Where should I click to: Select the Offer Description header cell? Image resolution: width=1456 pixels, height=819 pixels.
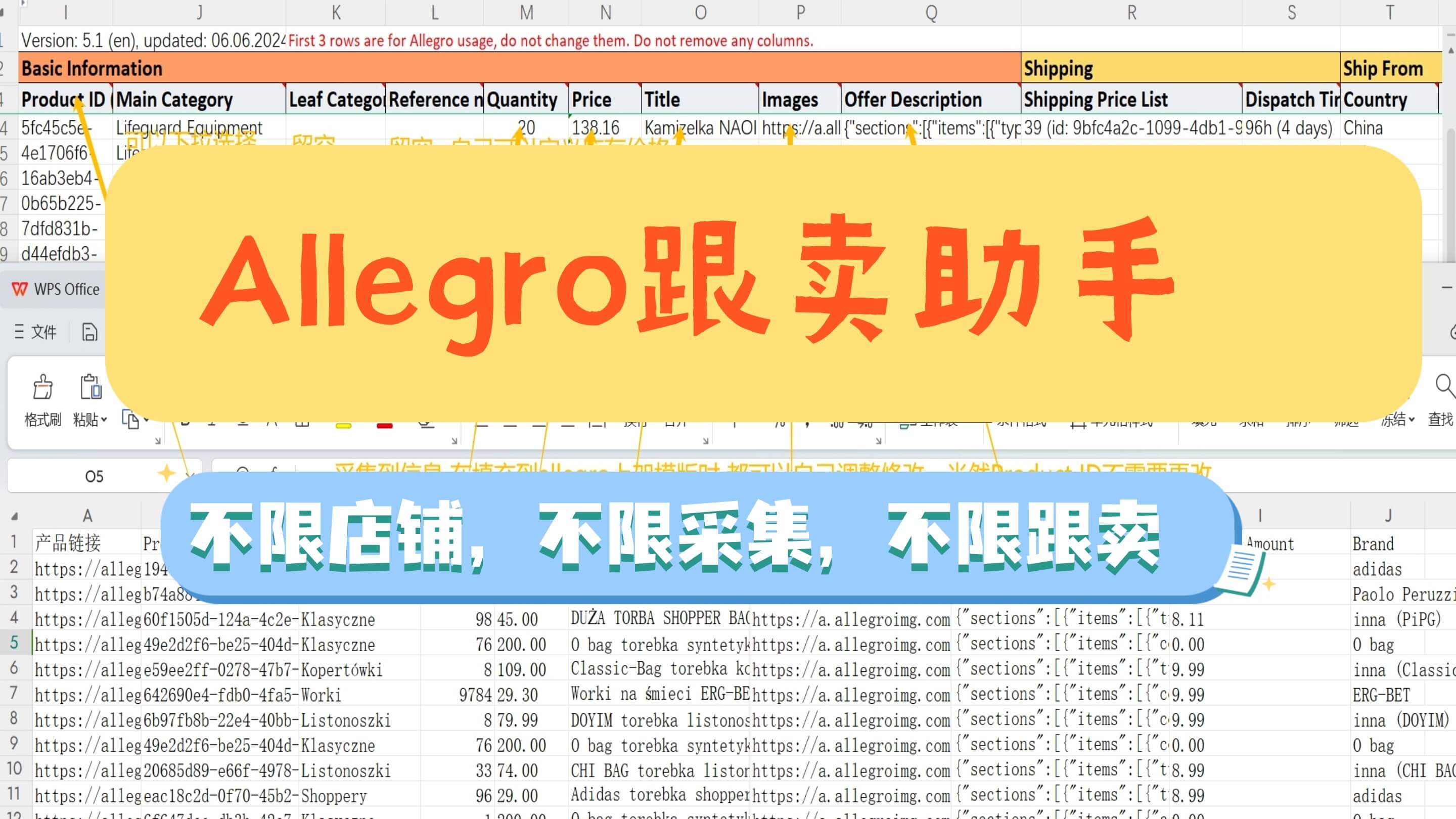coord(931,100)
